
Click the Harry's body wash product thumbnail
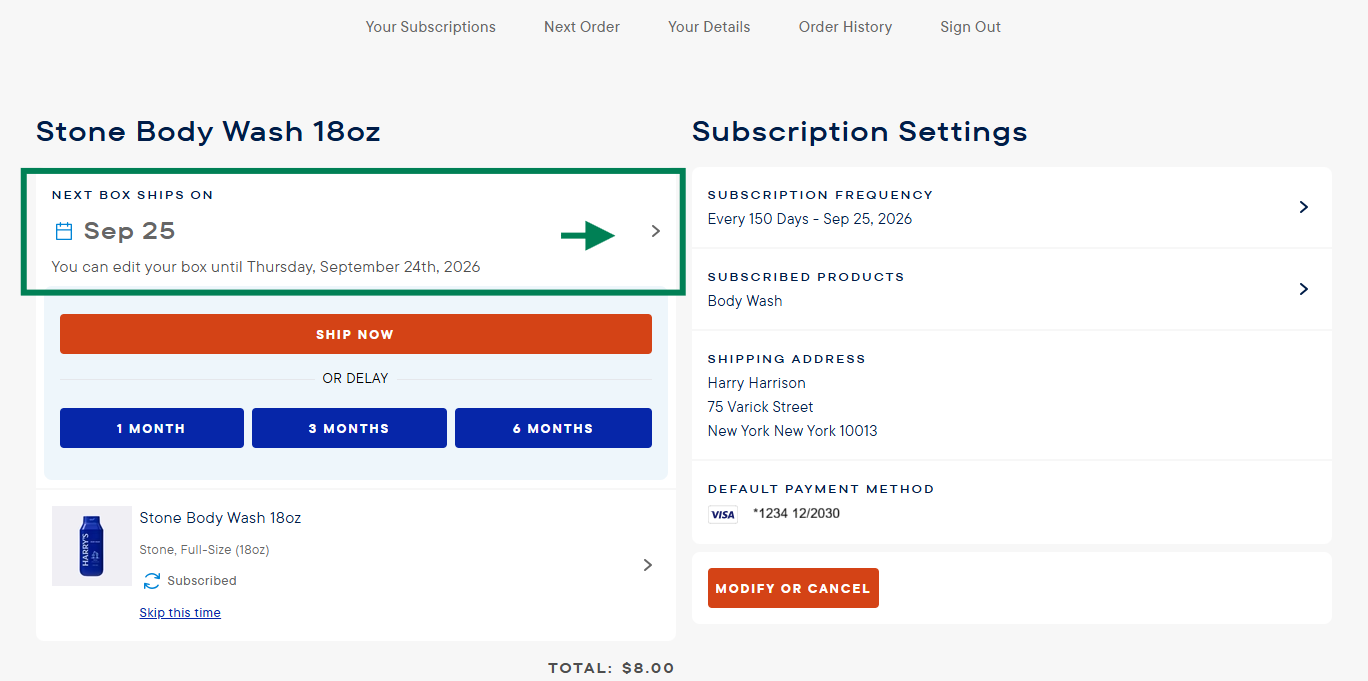click(91, 546)
